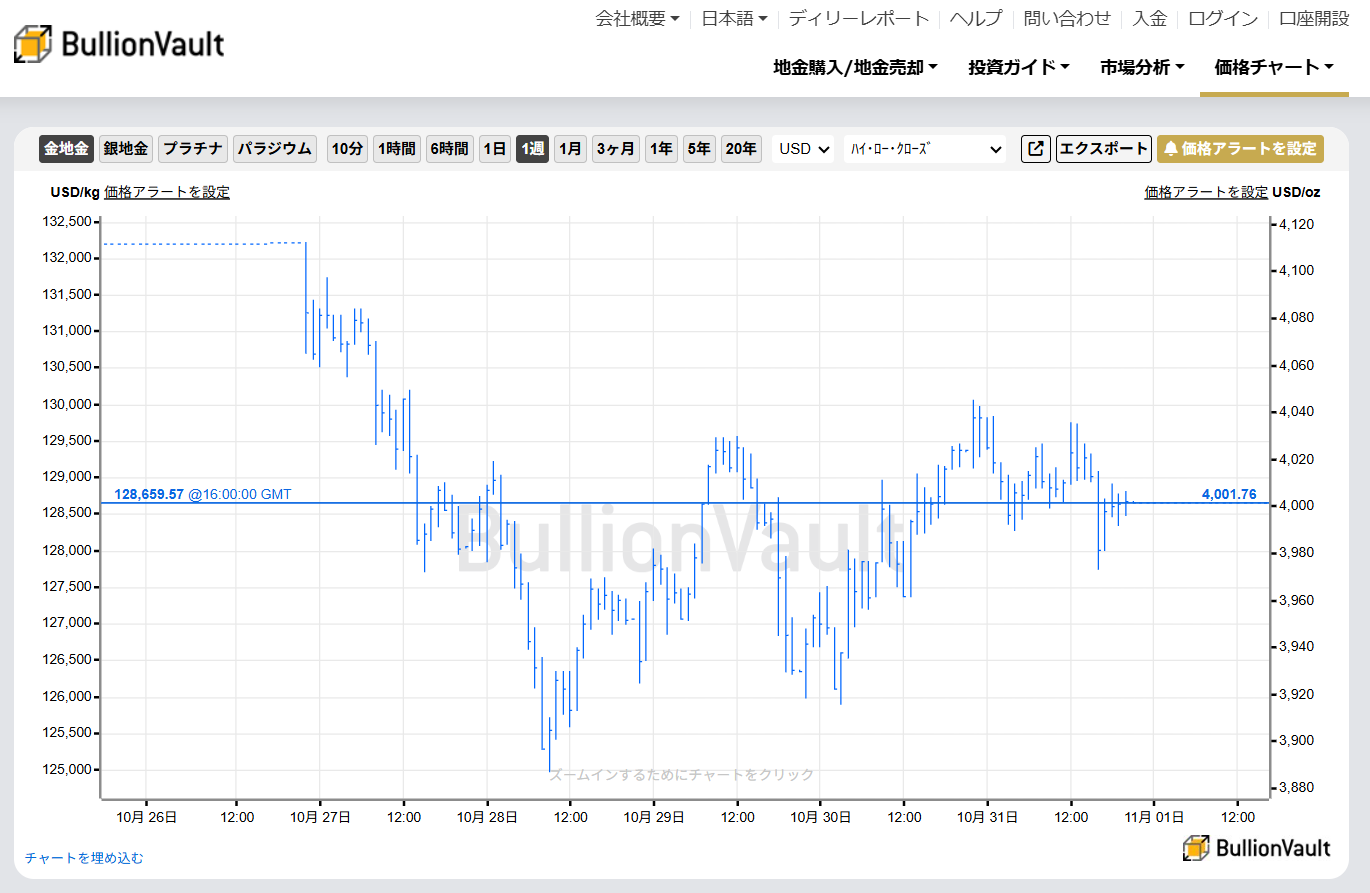The width and height of the screenshot is (1370, 893).
Task: Expand the 日本語 language selector
Action: click(x=733, y=18)
